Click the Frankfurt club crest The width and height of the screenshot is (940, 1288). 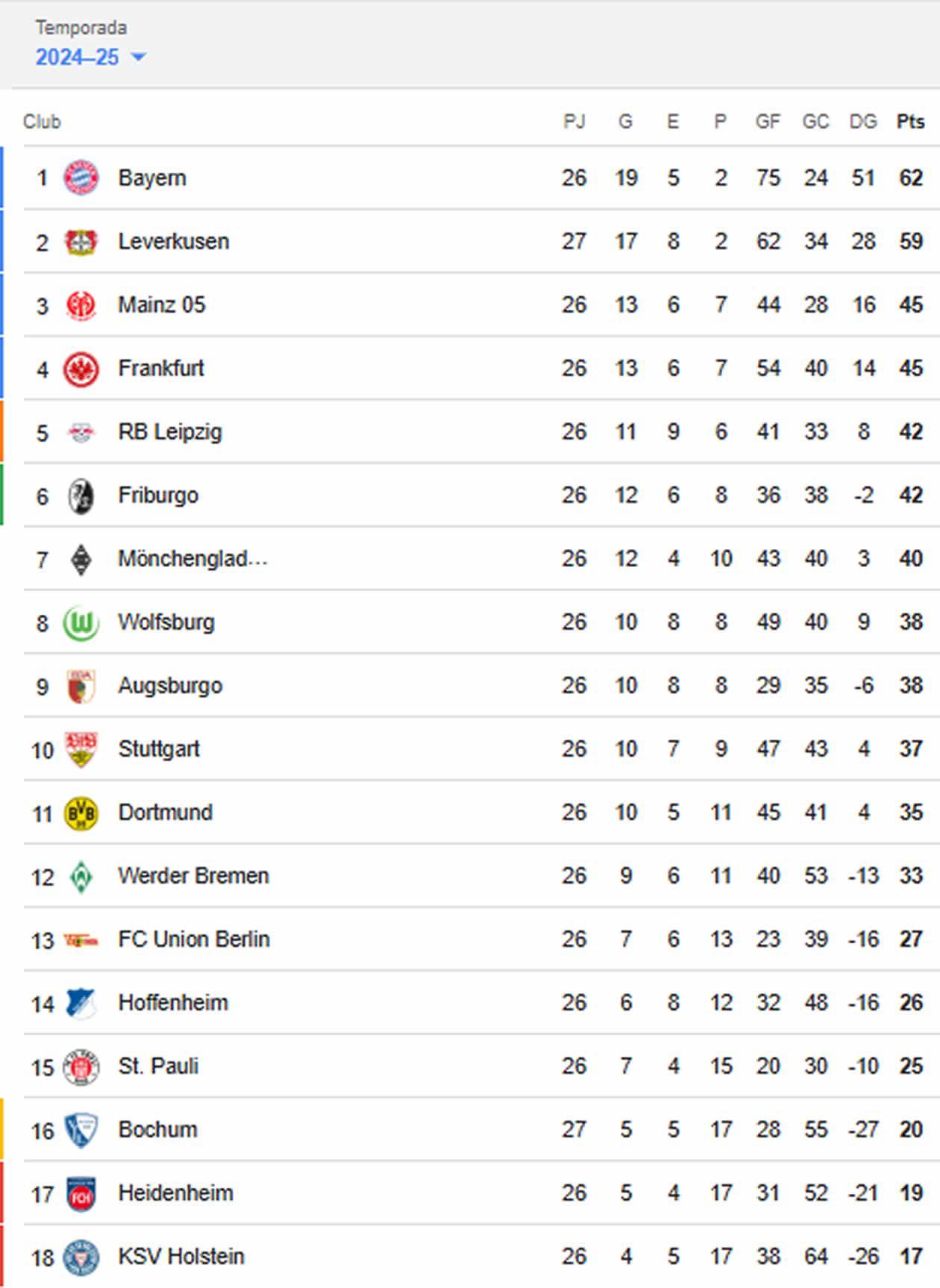click(82, 368)
